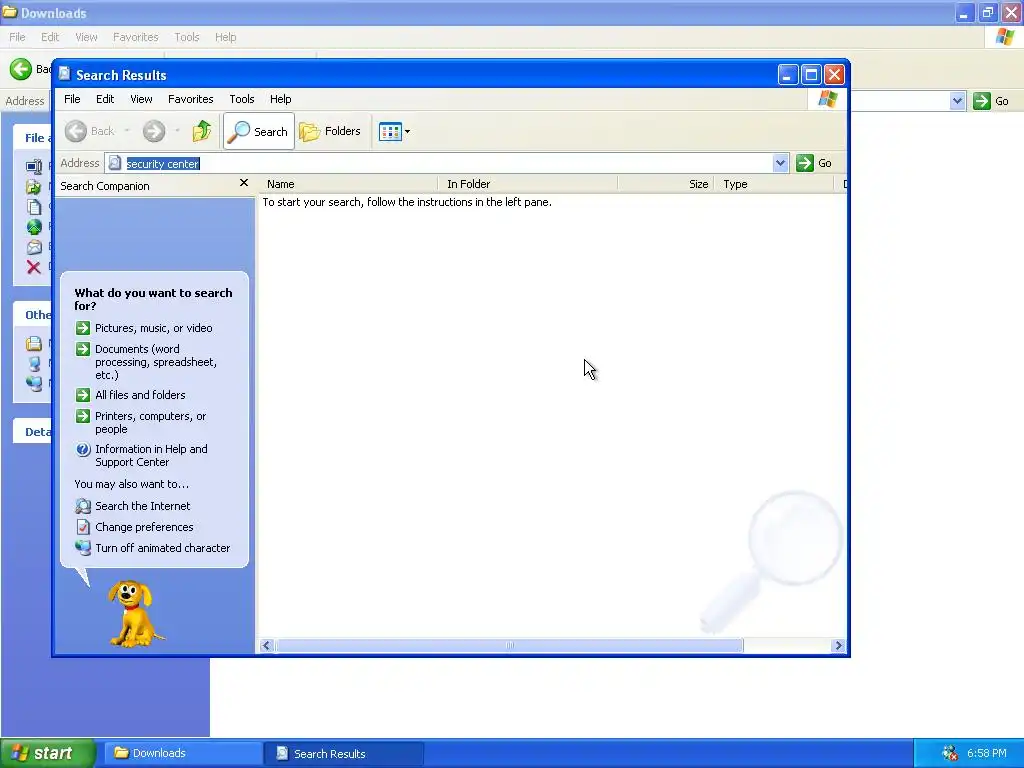Click help icon beside Information in Help

tap(83, 449)
